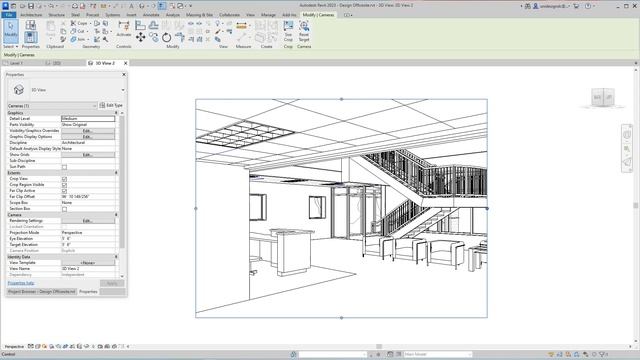Click the top crop region grip handle

coord(342,99)
